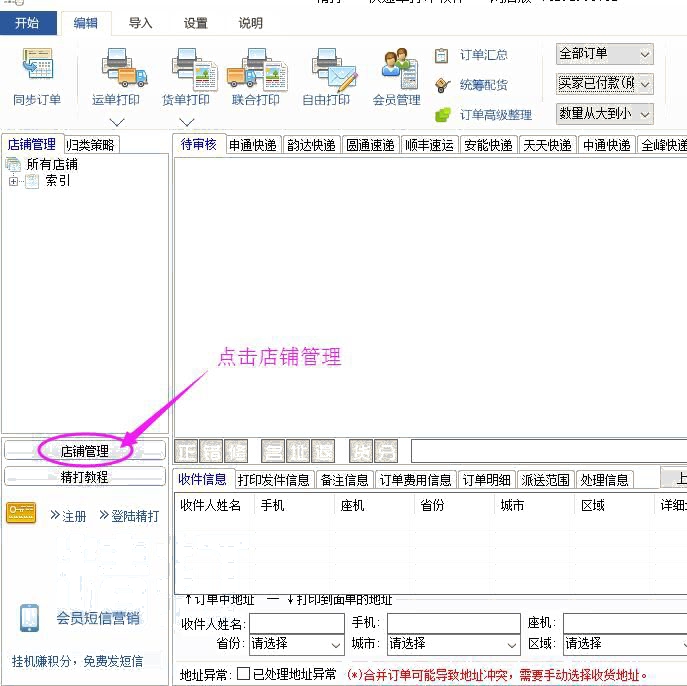
Task: Switch to the 设置 ribbon tab
Action: coord(195,23)
